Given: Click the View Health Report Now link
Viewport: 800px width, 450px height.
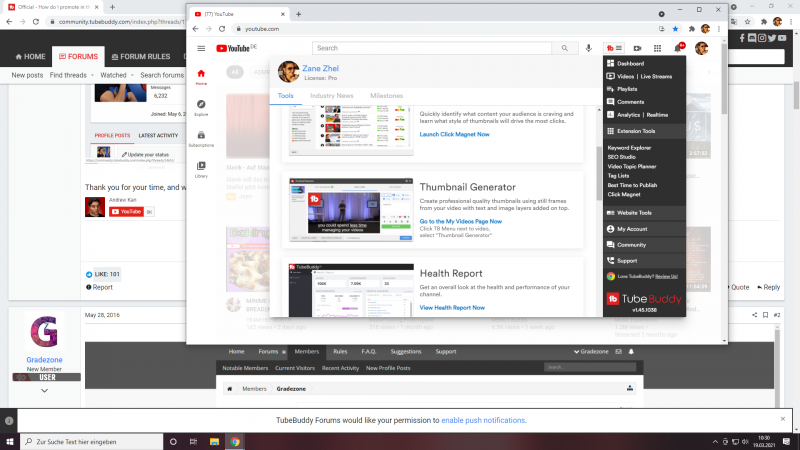Looking at the screenshot, I should 454,308.
